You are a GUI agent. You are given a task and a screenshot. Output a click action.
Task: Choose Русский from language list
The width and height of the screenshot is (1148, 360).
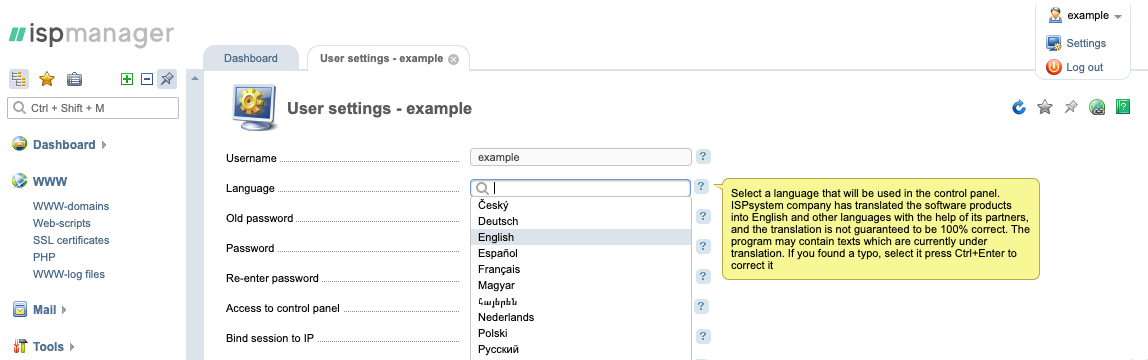click(x=581, y=350)
